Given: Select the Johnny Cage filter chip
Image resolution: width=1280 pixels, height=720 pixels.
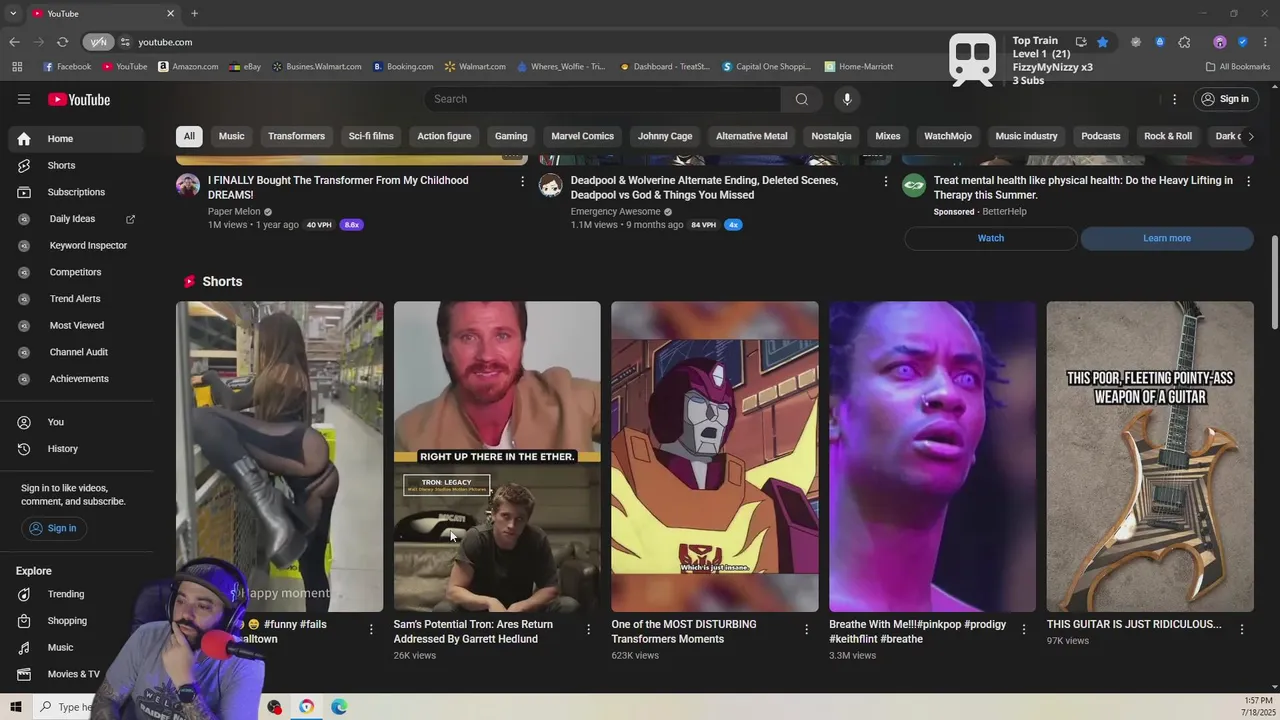Looking at the screenshot, I should pyautogui.click(x=665, y=136).
